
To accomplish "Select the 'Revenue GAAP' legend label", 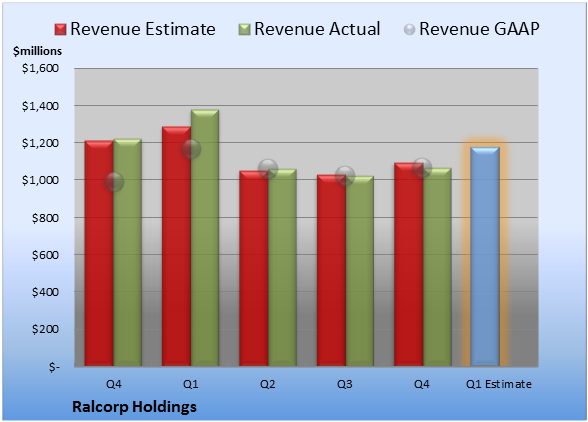I will click(479, 29).
